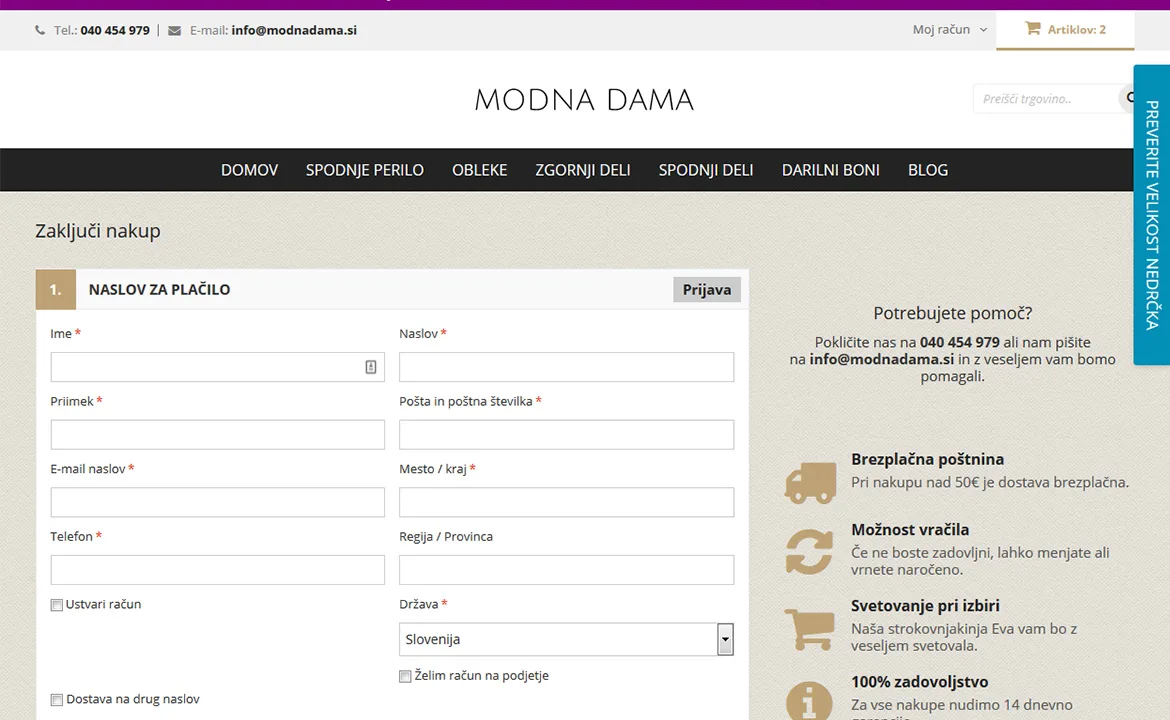This screenshot has height=720, width=1170.
Task: Open the shopping cart icon
Action: point(1033,28)
